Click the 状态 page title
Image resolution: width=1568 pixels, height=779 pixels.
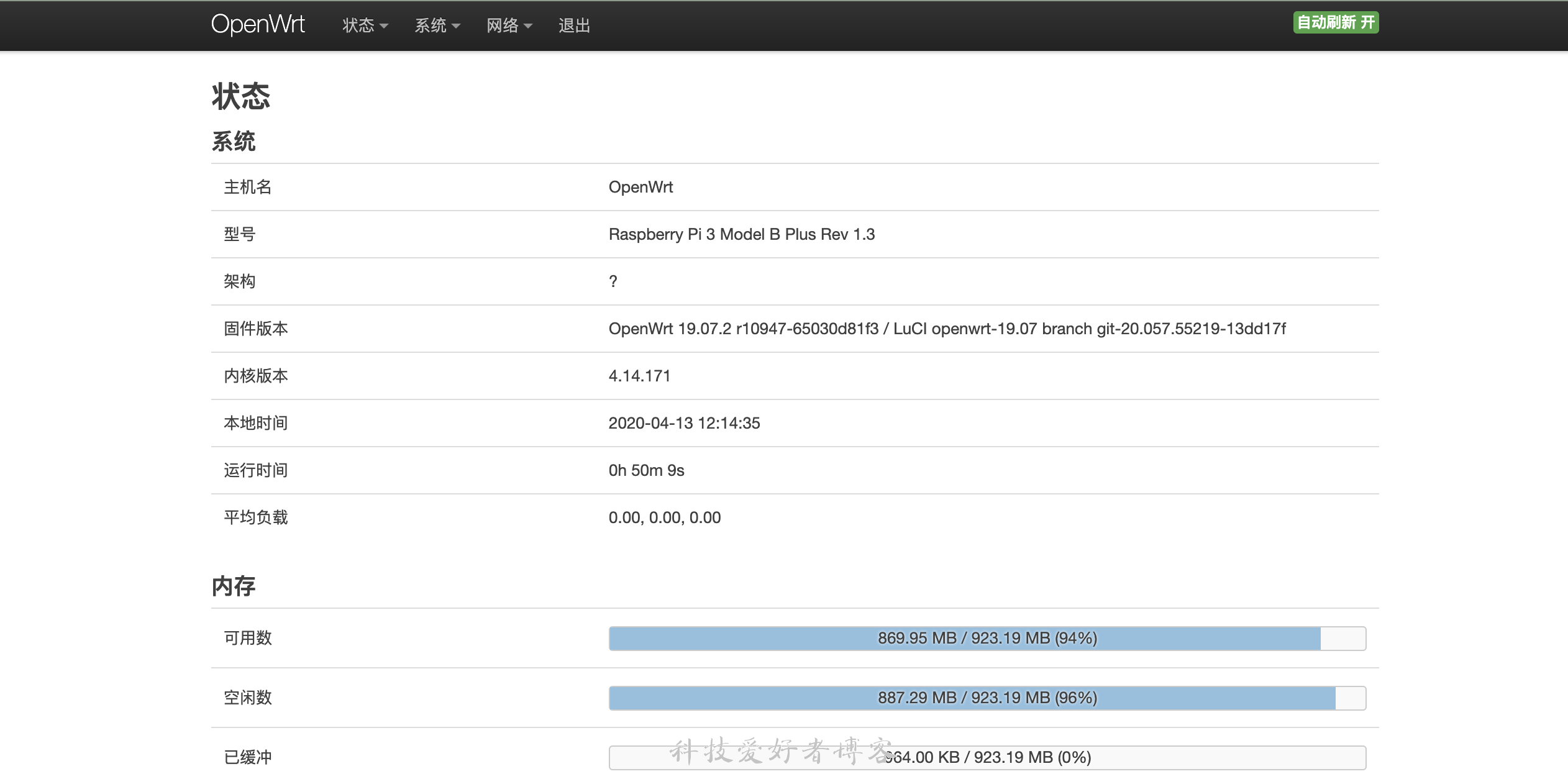[x=241, y=96]
